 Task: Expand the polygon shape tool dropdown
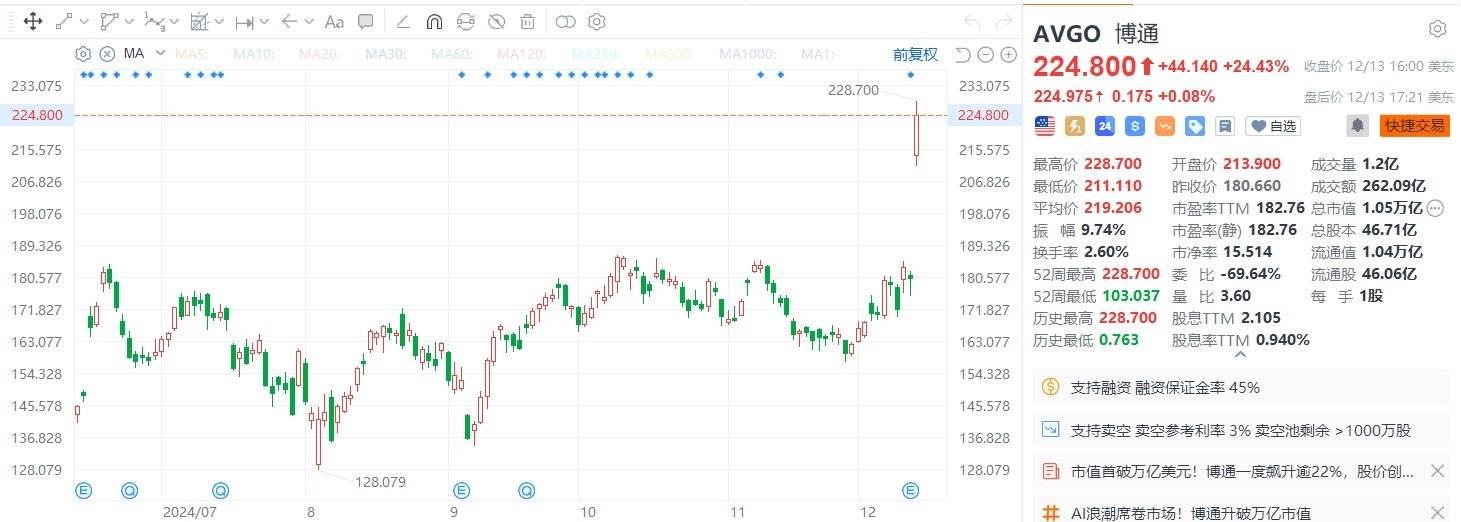click(128, 21)
